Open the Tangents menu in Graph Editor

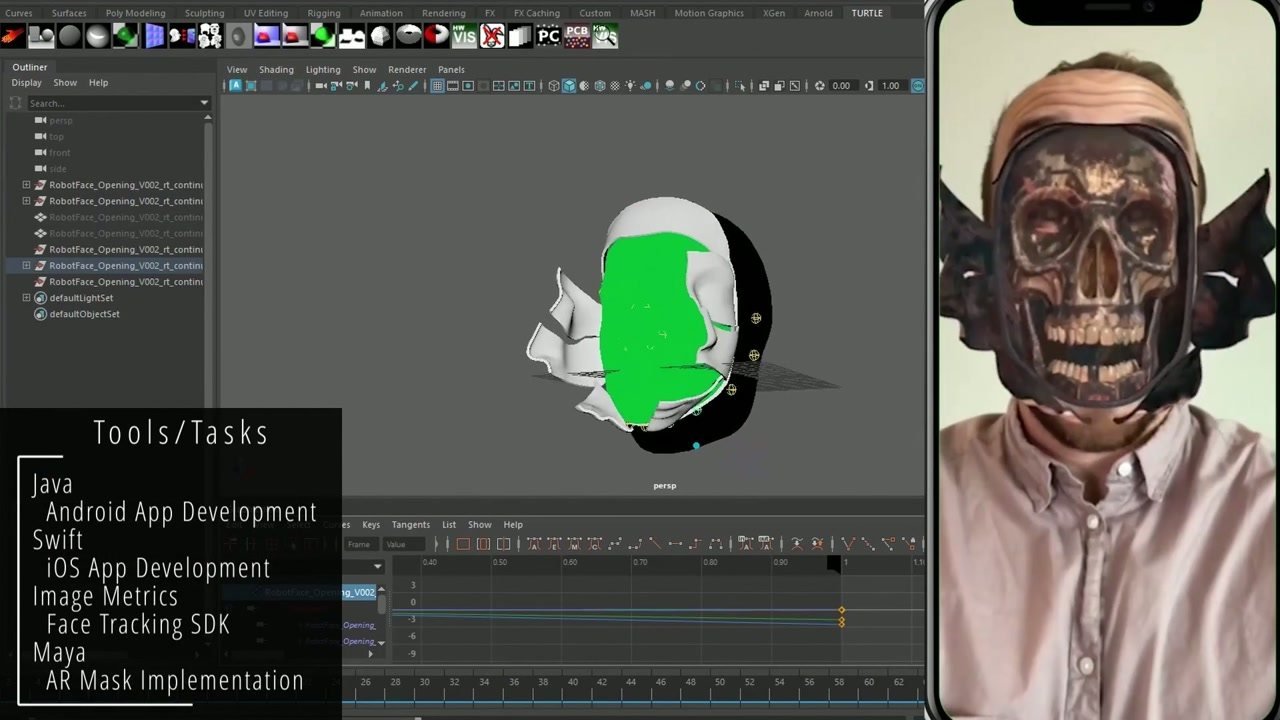point(410,525)
